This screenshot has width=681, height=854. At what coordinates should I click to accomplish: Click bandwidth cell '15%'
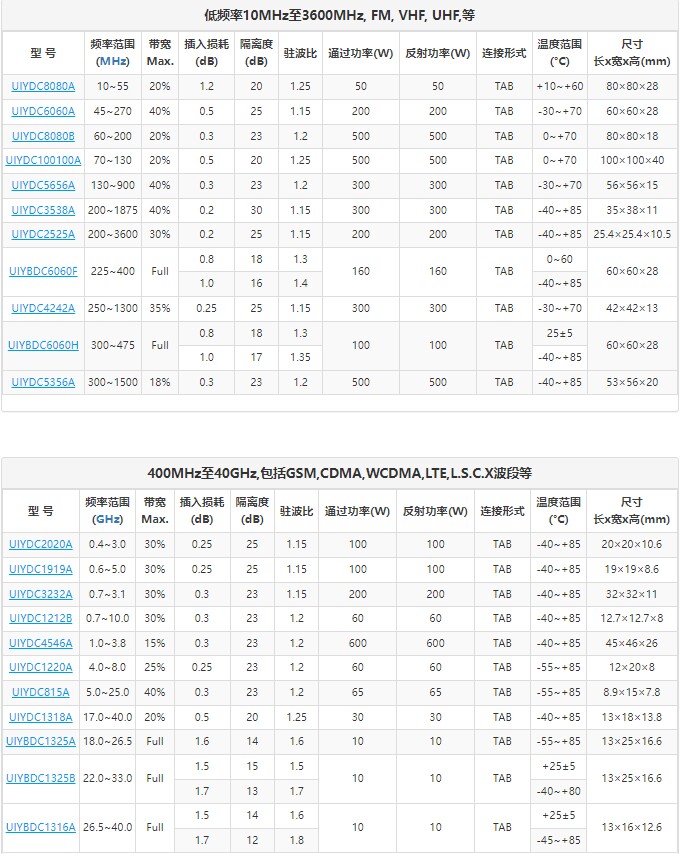155,643
